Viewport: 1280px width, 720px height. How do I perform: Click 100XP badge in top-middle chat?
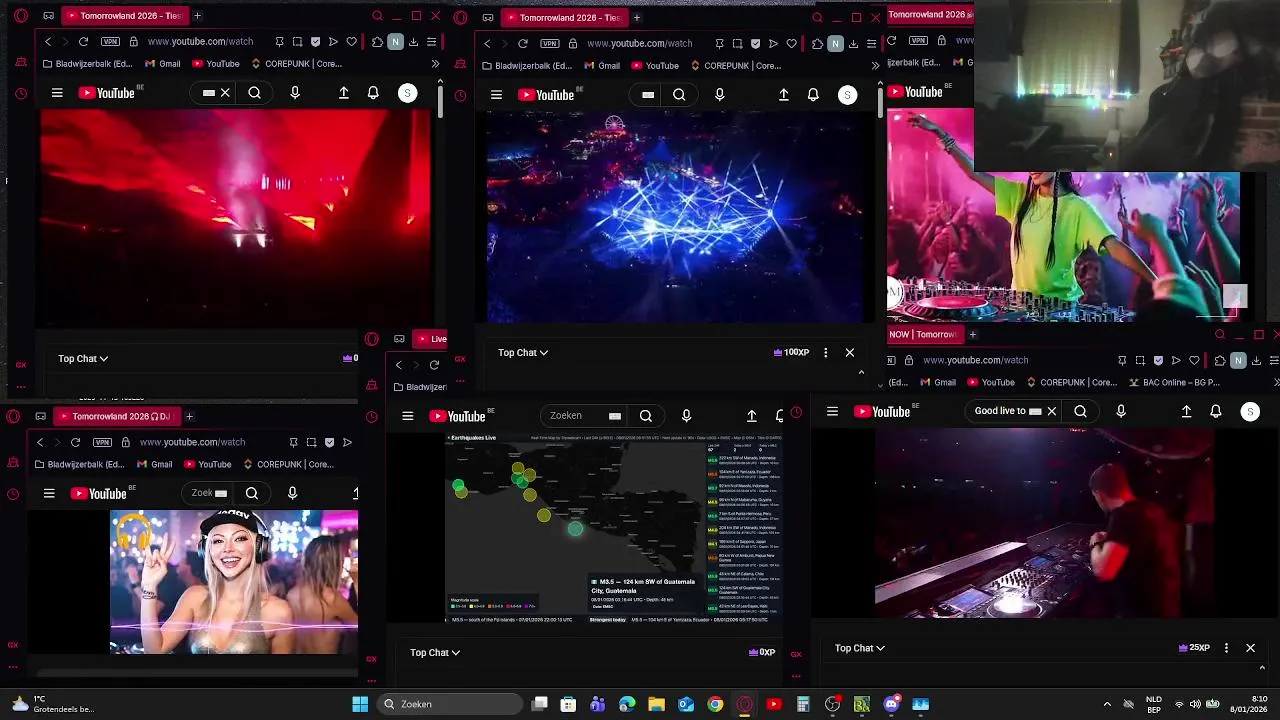click(x=791, y=352)
